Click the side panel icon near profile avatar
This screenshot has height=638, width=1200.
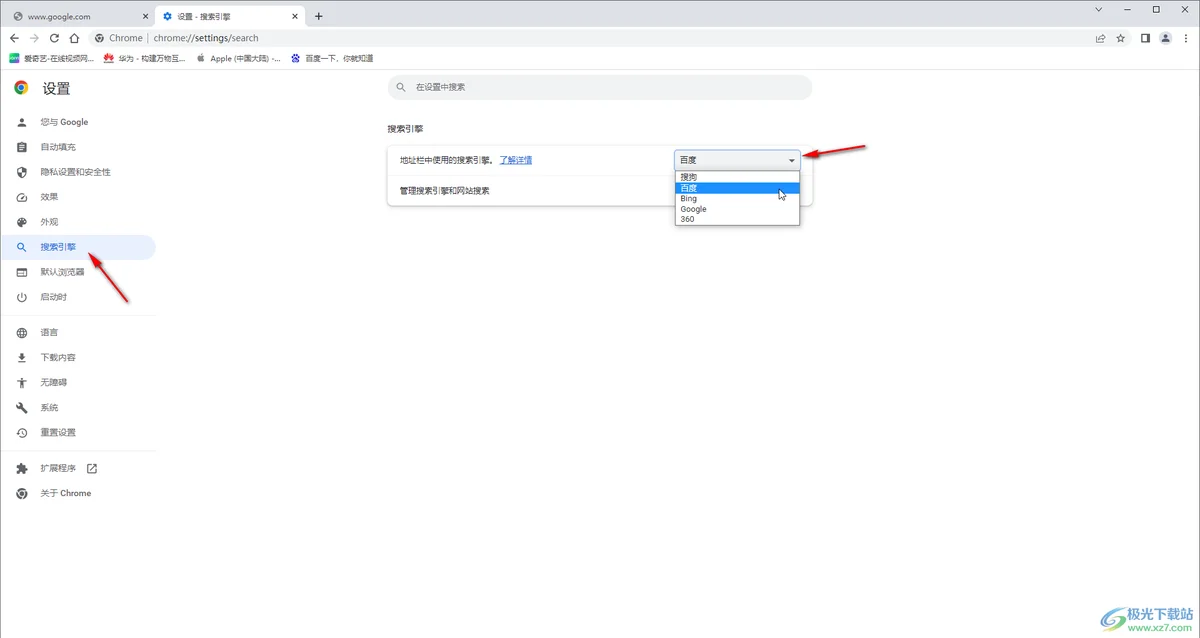click(1143, 37)
